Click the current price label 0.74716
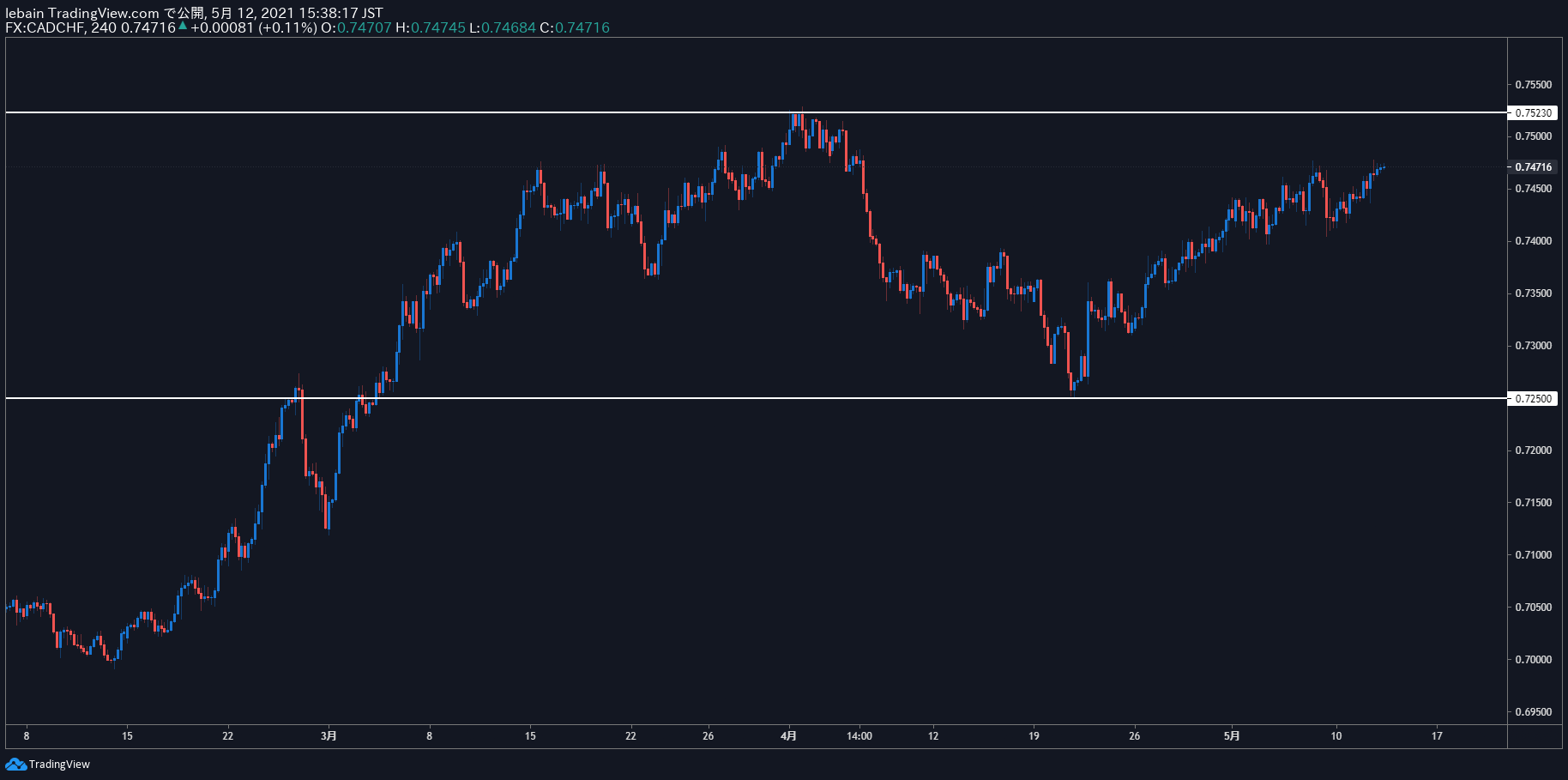This screenshot has height=780, width=1568. tap(1532, 166)
